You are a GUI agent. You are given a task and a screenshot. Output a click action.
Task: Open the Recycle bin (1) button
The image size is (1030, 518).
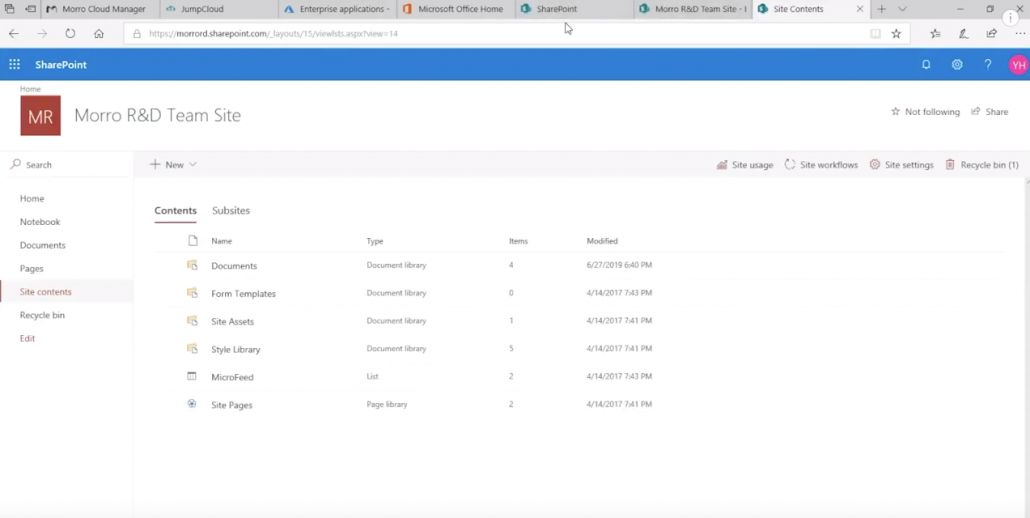pyautogui.click(x=982, y=165)
